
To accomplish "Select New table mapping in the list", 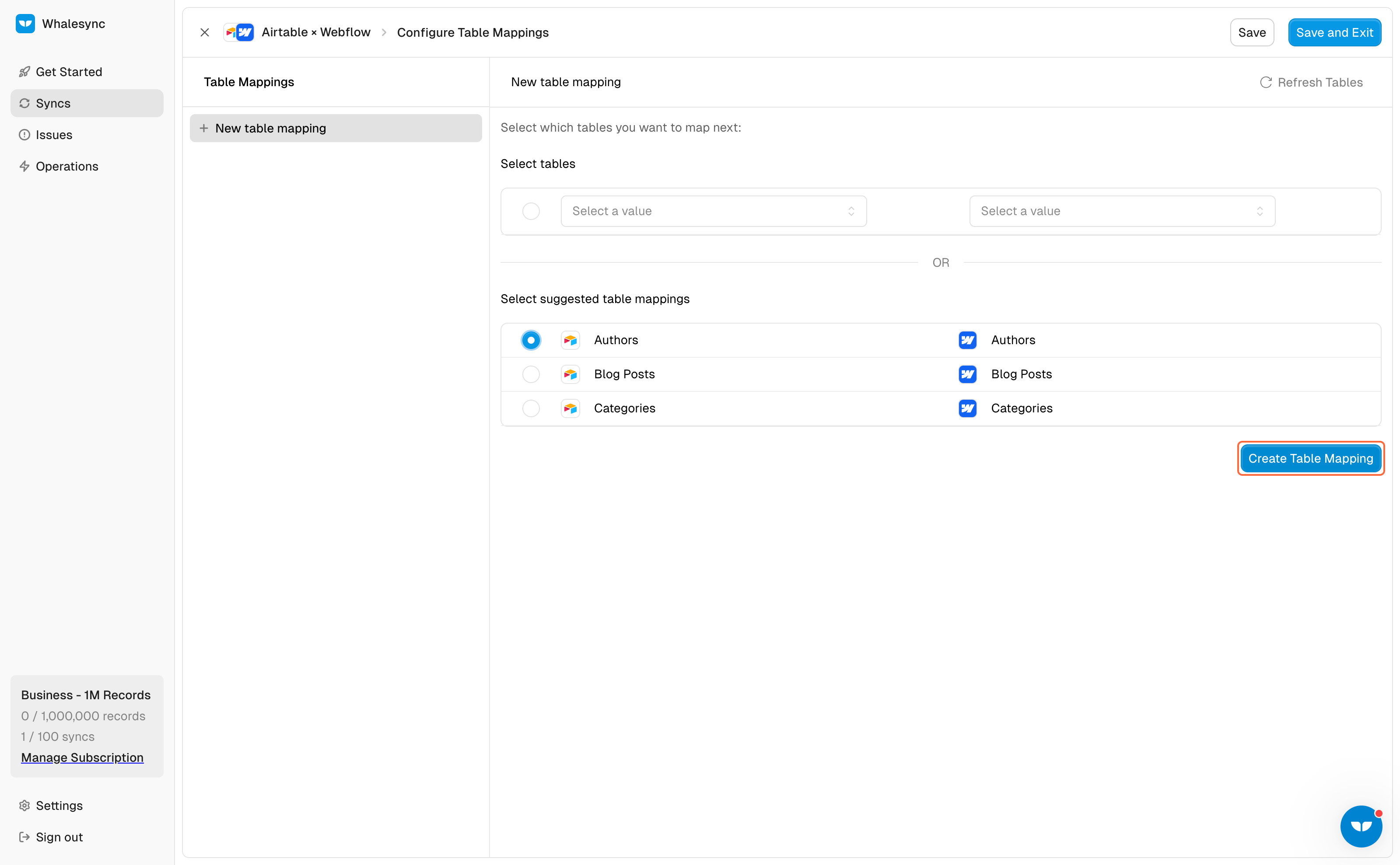I will click(x=336, y=128).
